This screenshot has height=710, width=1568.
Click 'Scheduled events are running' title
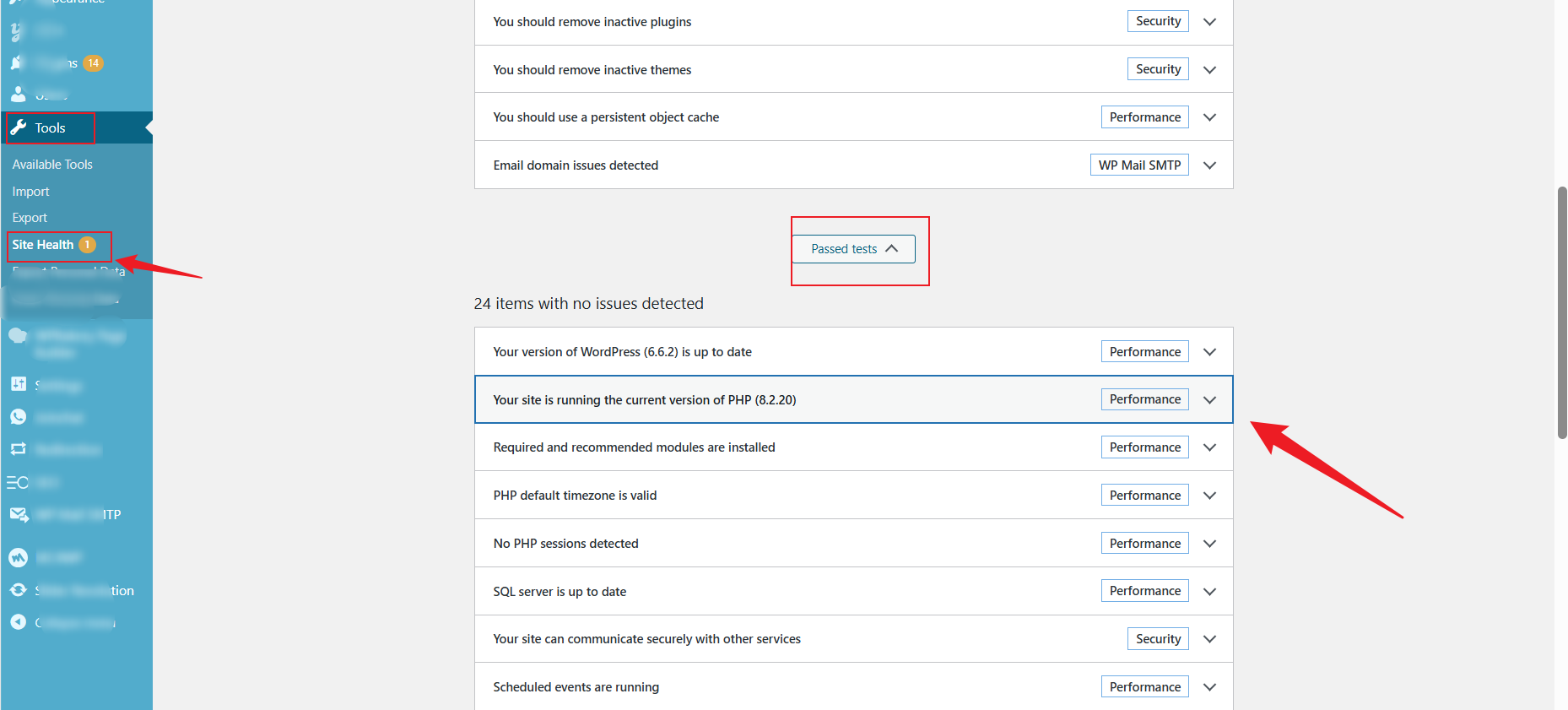point(576,687)
